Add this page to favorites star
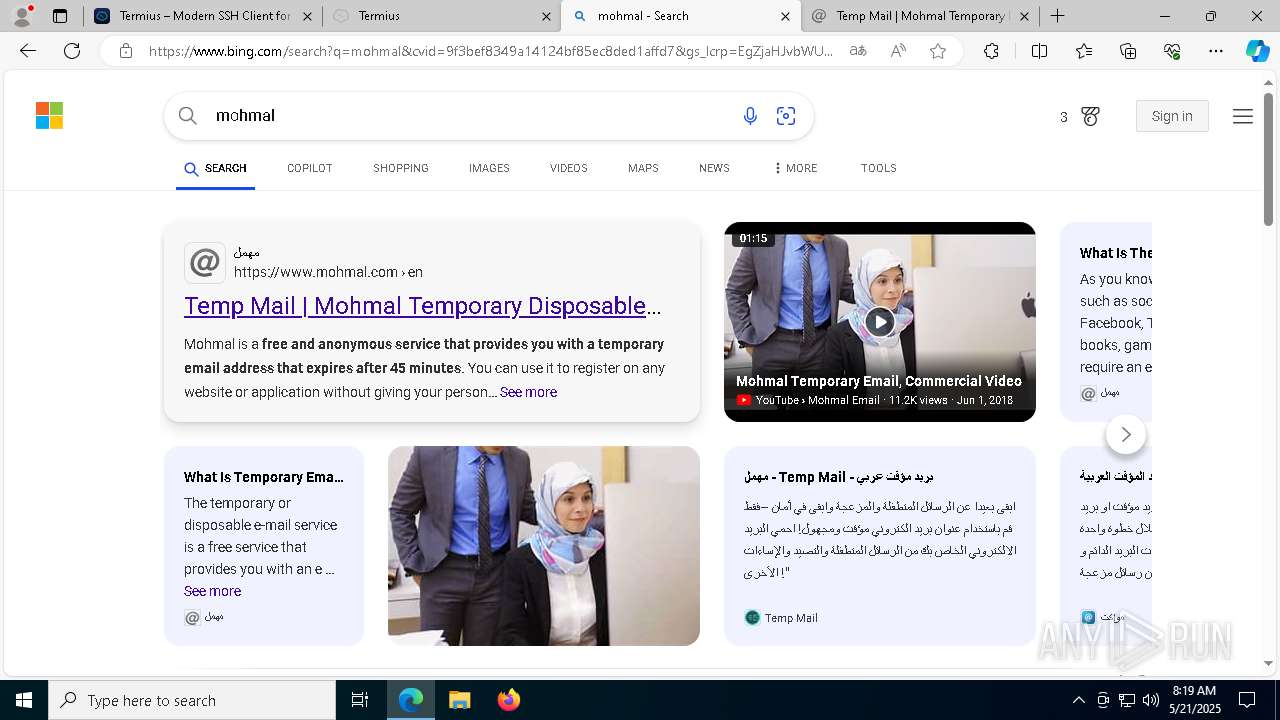Screen dimensions: 1280x720 (x=938, y=51)
